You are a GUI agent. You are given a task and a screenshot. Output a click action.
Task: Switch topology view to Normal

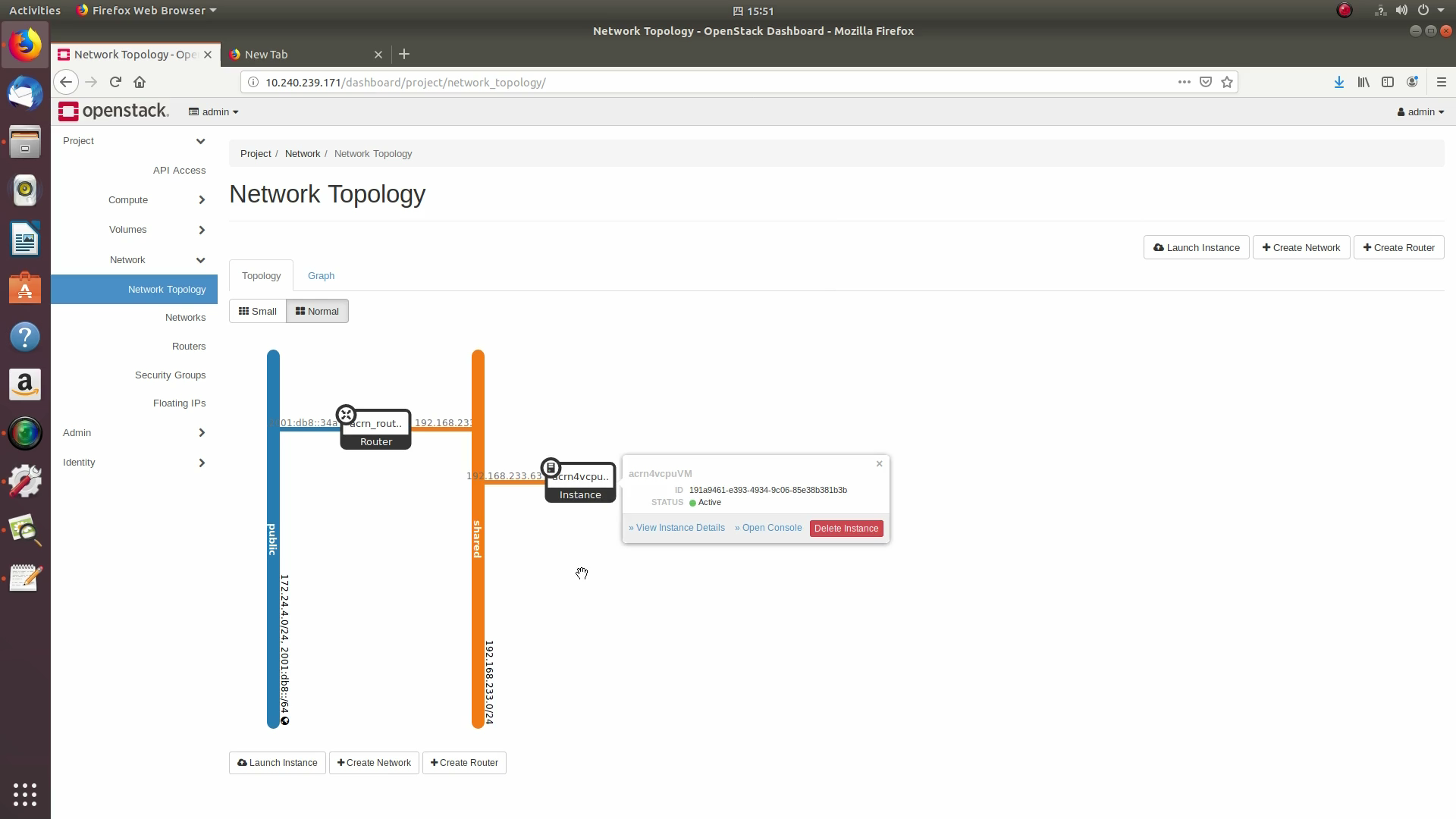[x=317, y=311]
